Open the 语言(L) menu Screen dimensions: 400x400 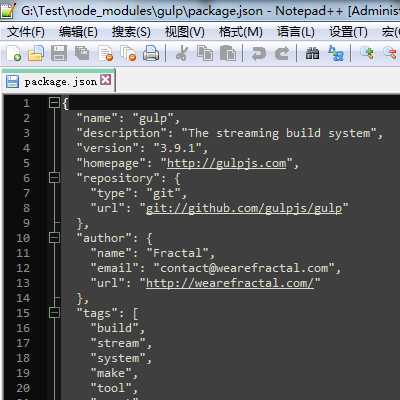296,32
